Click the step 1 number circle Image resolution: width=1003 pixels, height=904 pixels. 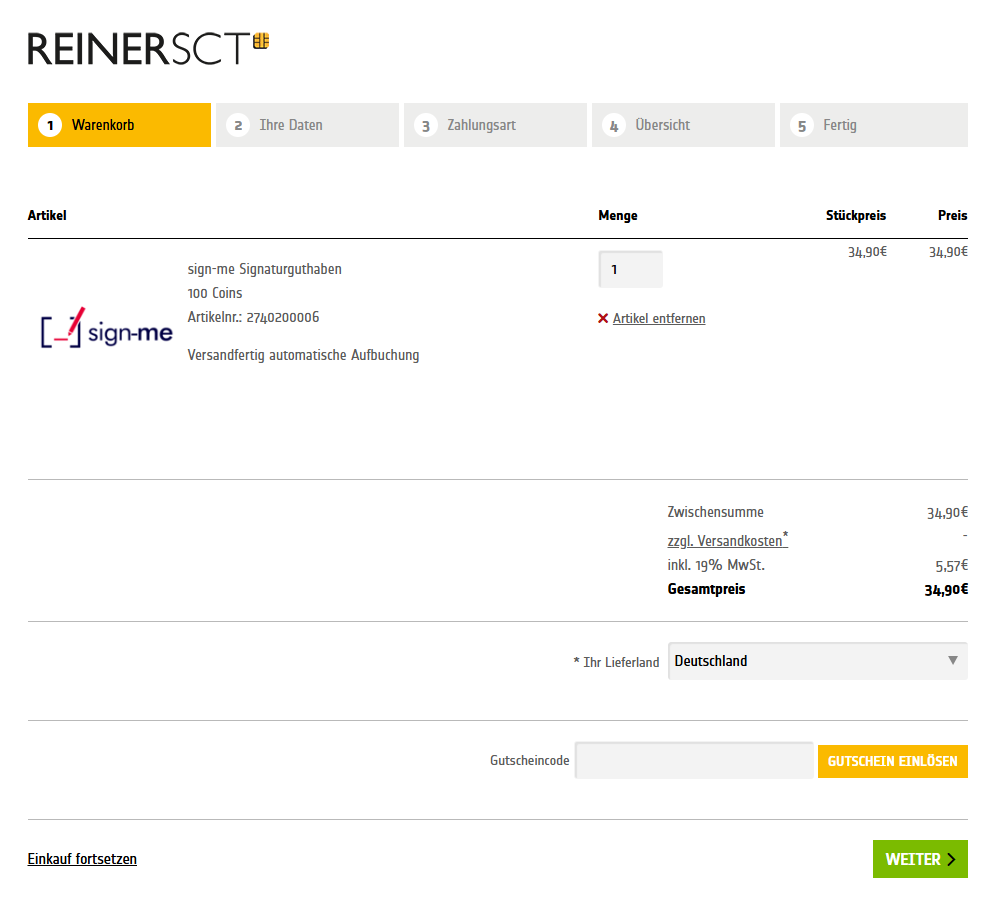click(x=50, y=126)
